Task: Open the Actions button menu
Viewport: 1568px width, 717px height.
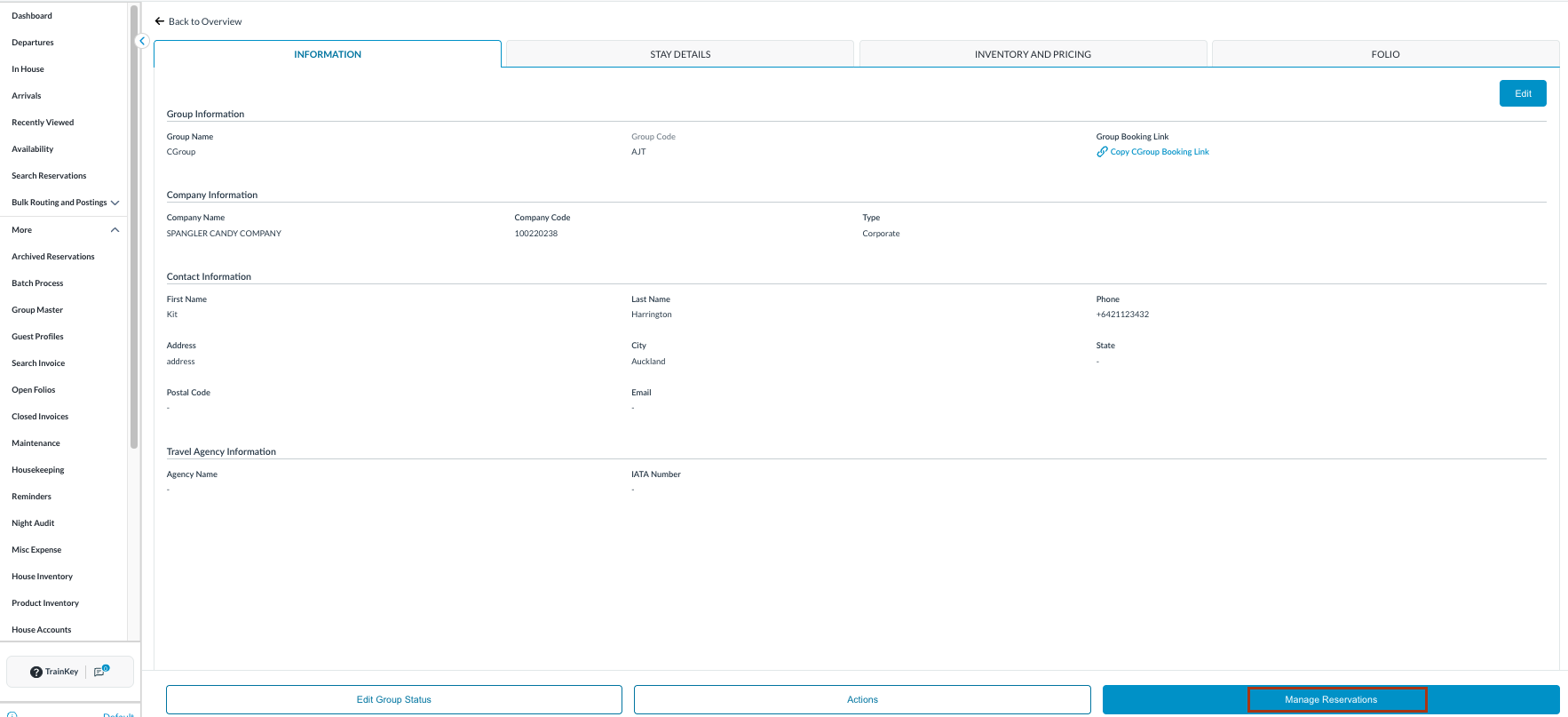Action: click(x=861, y=699)
